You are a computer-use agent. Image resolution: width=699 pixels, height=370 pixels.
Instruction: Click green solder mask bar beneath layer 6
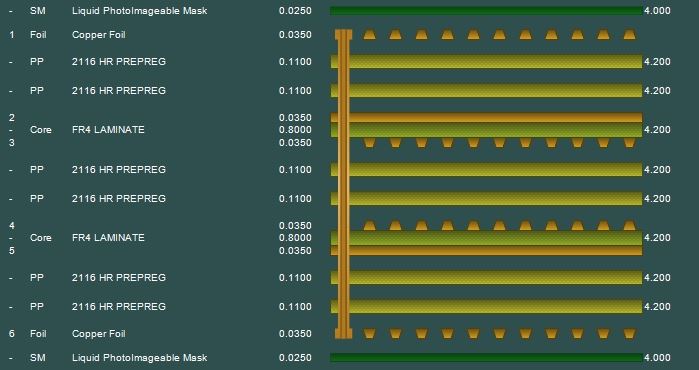486,358
